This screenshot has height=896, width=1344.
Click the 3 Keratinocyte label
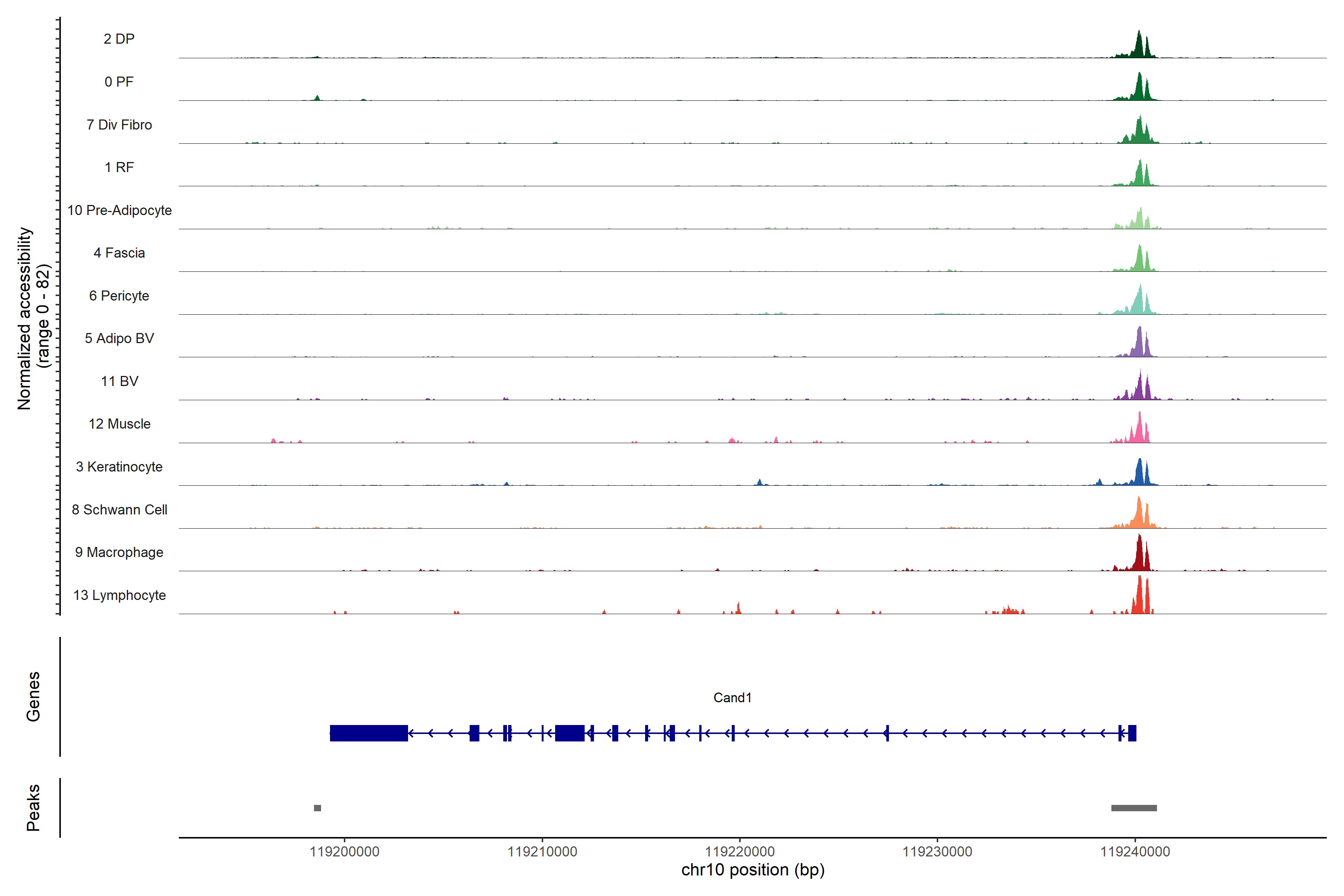pyautogui.click(x=119, y=467)
